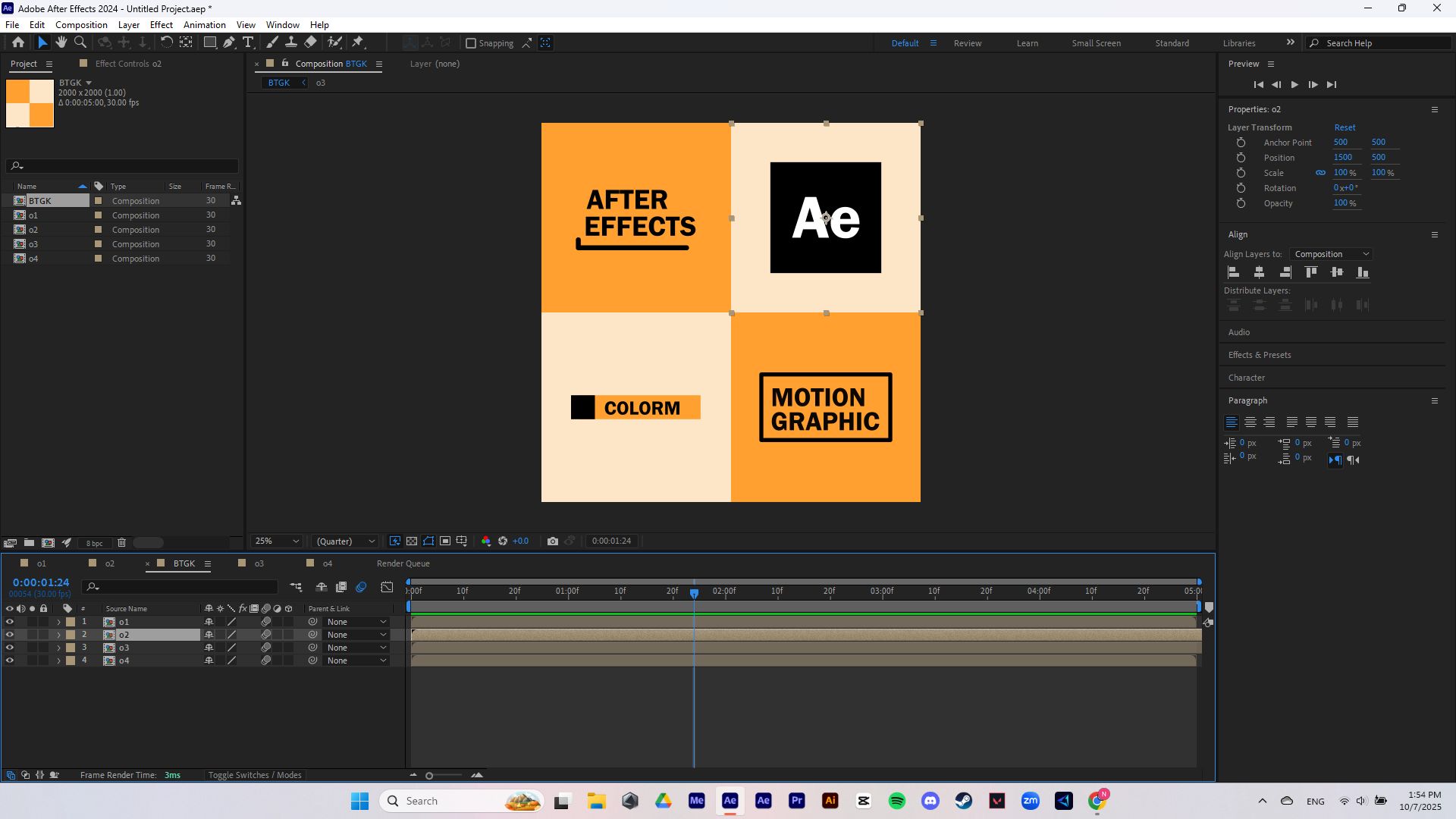The image size is (1456, 819).
Task: Switch to the Learn workspace
Action: tap(1027, 43)
